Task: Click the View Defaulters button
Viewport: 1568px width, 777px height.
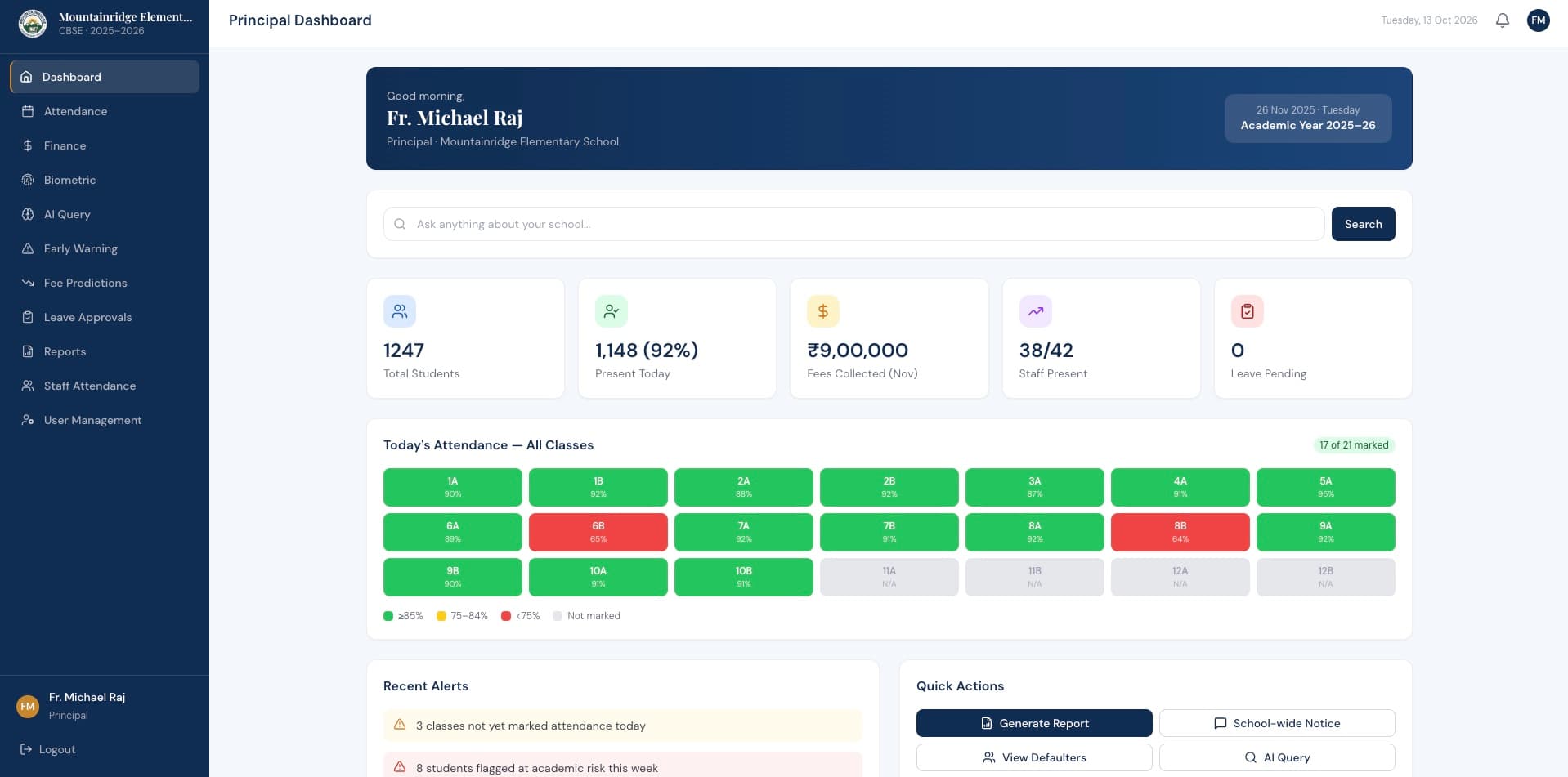Action: tap(1034, 757)
